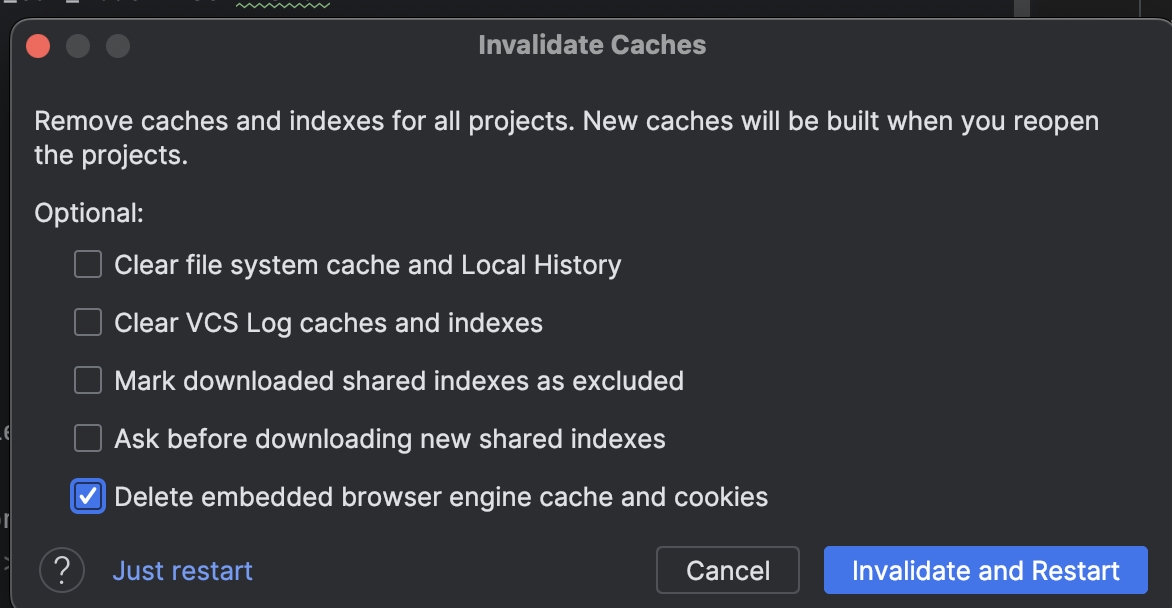Click the 'Clear VCS Log caches and indexes' label
Image resolution: width=1172 pixels, height=608 pixels.
click(x=329, y=323)
